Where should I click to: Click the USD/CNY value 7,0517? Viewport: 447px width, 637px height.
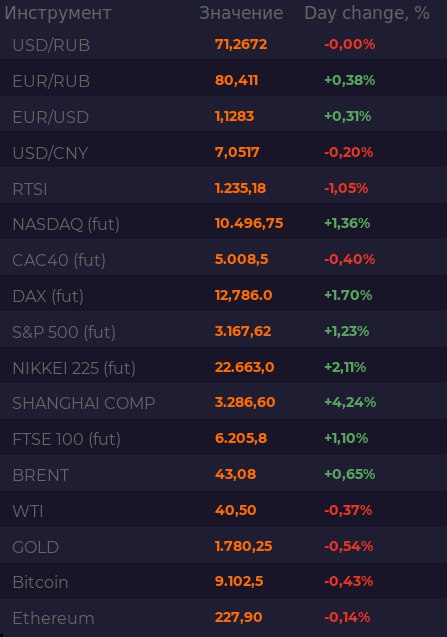tap(237, 152)
